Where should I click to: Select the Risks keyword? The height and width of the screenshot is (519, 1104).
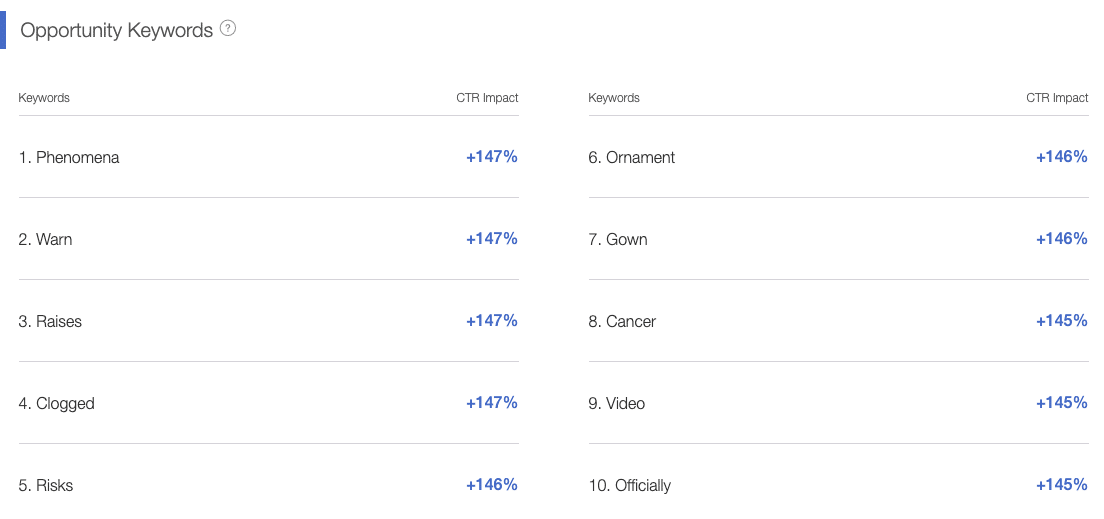[46, 485]
